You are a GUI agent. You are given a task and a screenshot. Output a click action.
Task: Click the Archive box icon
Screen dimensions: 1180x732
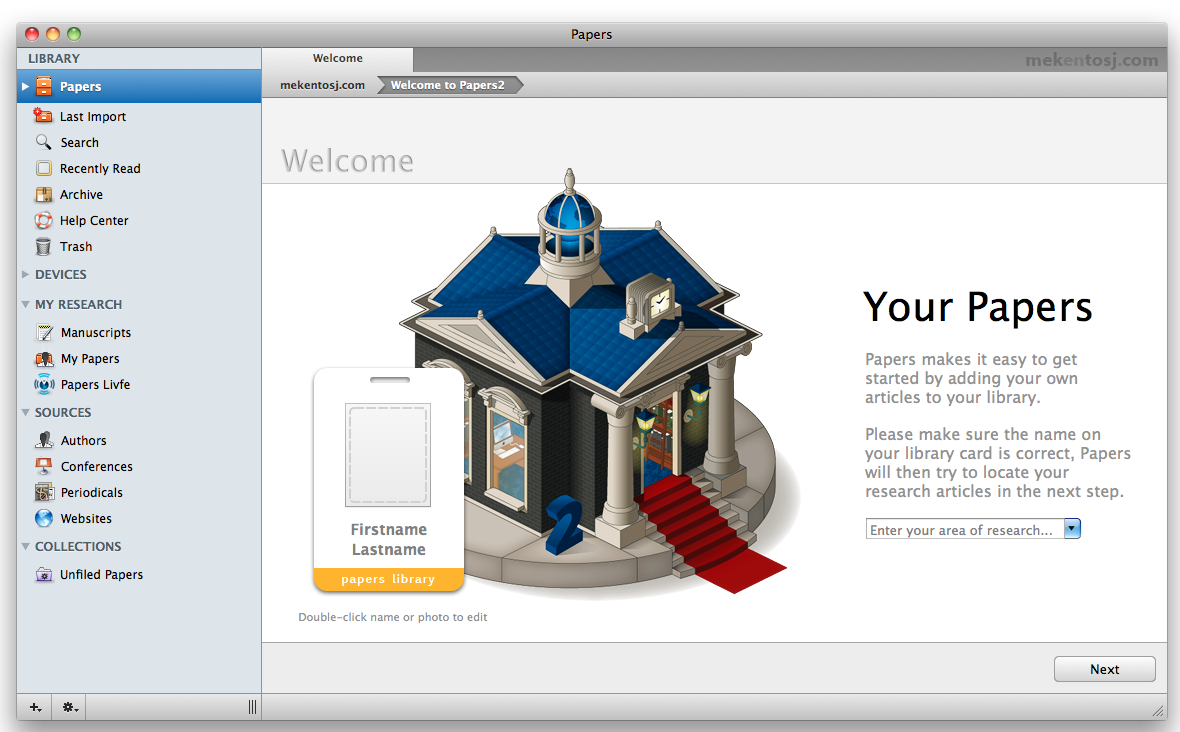[x=44, y=194]
